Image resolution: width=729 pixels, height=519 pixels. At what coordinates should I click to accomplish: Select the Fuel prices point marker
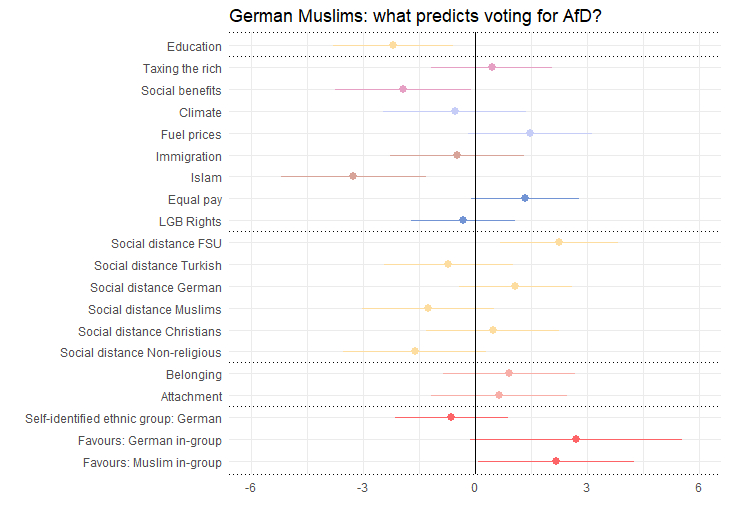coord(530,133)
